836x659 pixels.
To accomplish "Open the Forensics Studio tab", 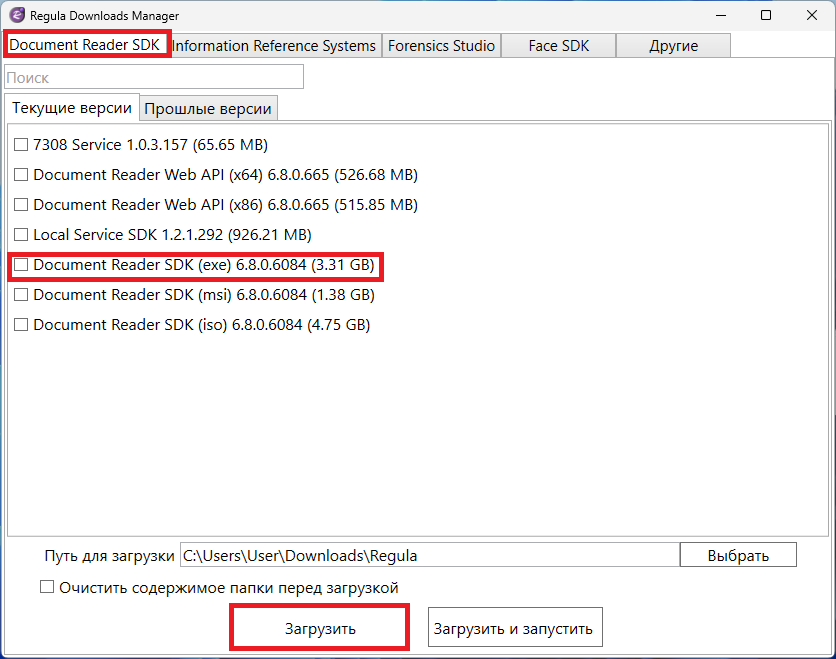I will [441, 46].
